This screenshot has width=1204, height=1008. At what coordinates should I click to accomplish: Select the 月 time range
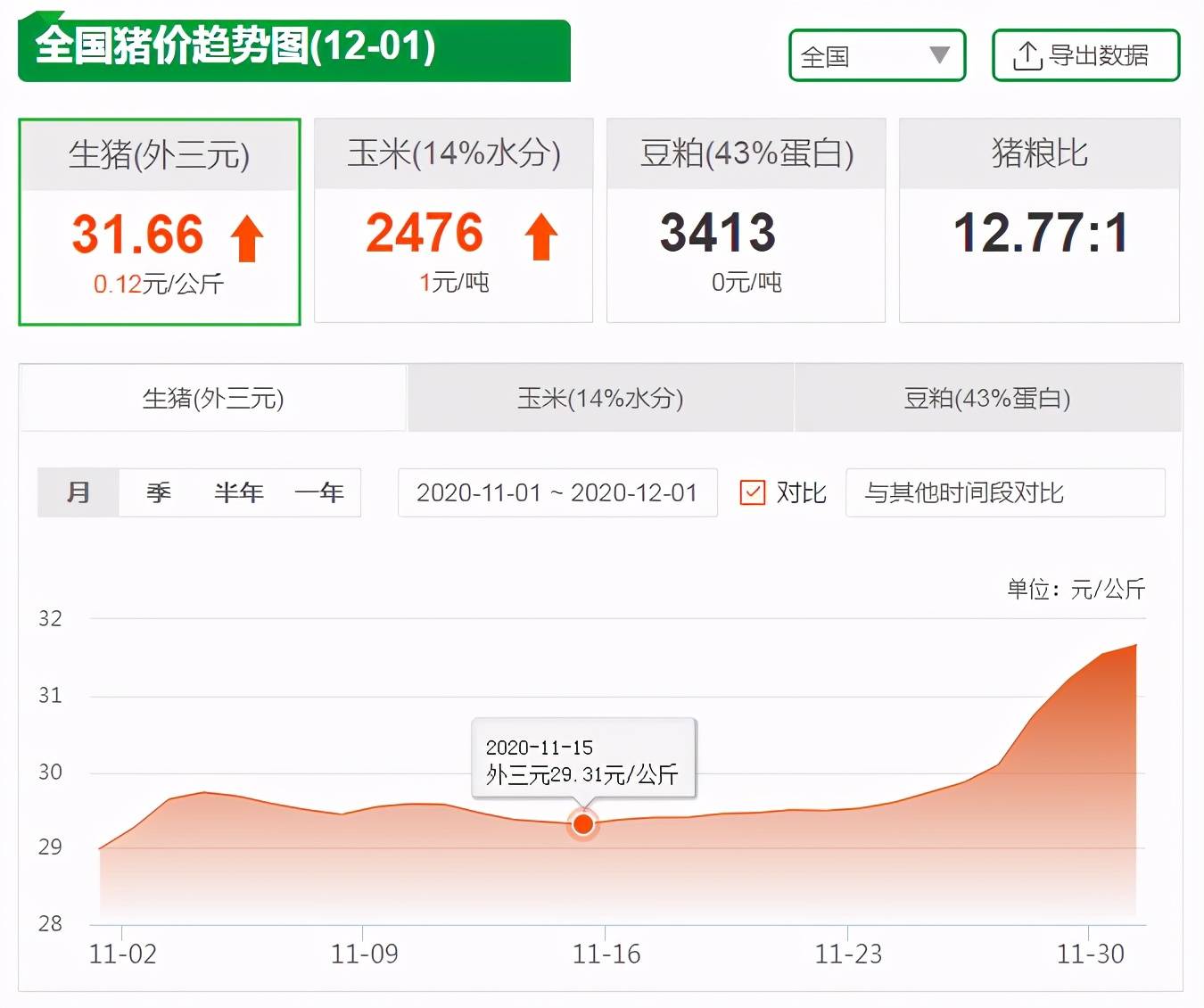[x=78, y=492]
